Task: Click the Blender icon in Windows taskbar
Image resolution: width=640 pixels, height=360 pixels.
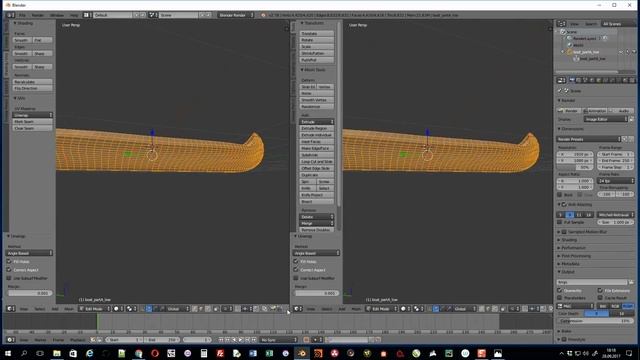Action: point(302,353)
